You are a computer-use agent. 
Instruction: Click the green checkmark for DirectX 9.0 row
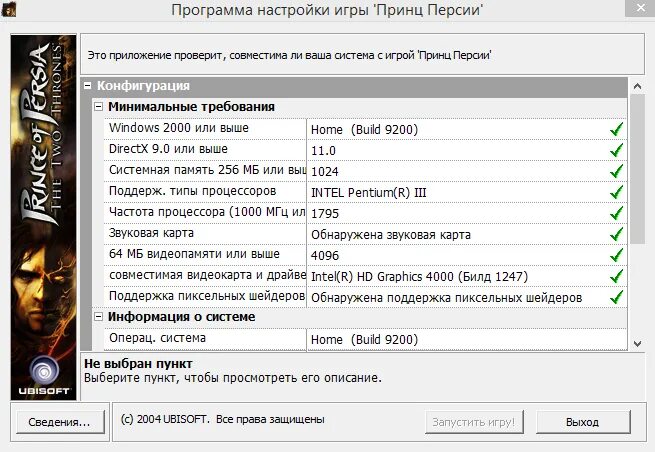[617, 150]
